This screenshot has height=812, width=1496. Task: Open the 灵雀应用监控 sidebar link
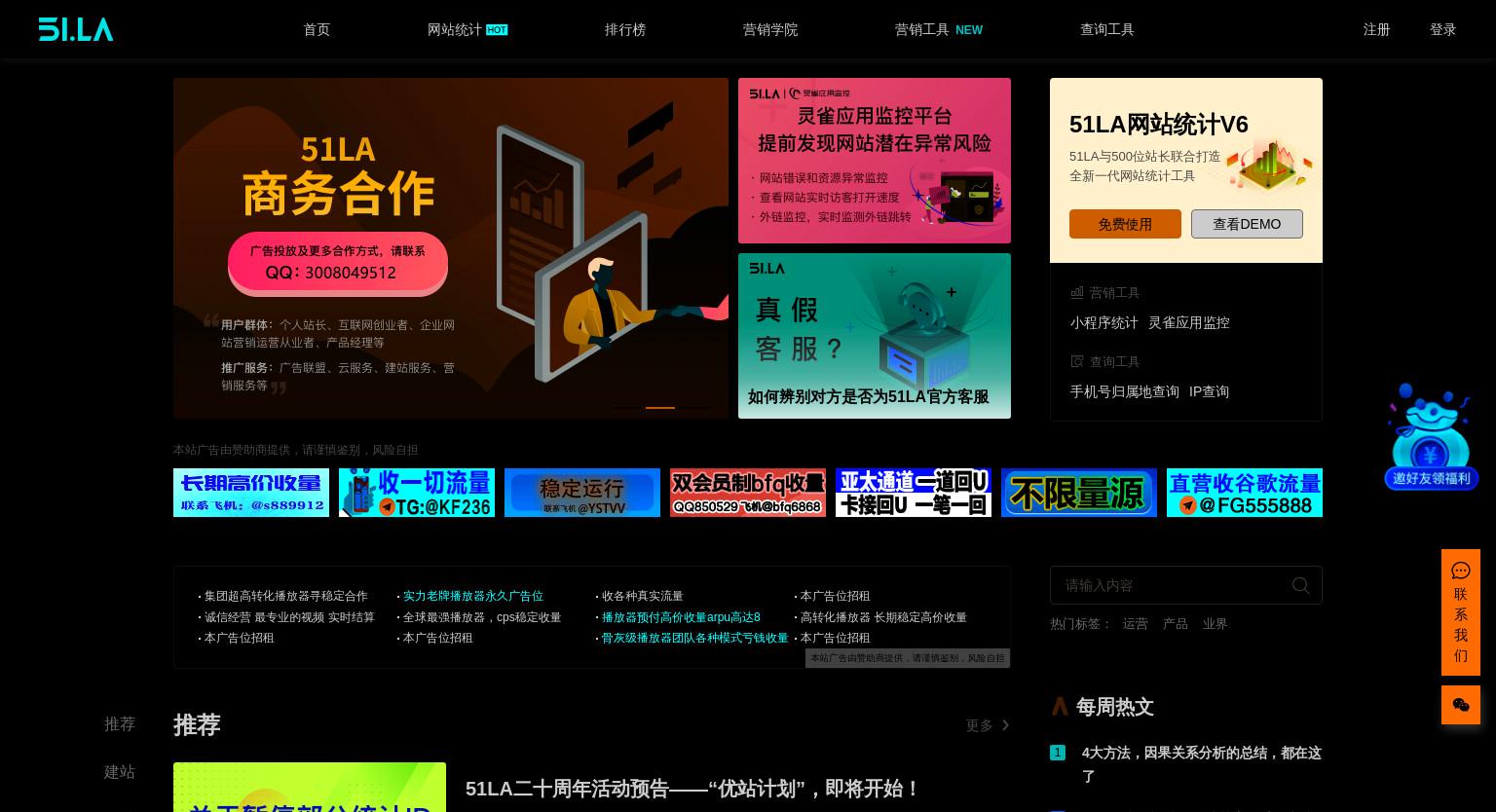(x=1189, y=322)
